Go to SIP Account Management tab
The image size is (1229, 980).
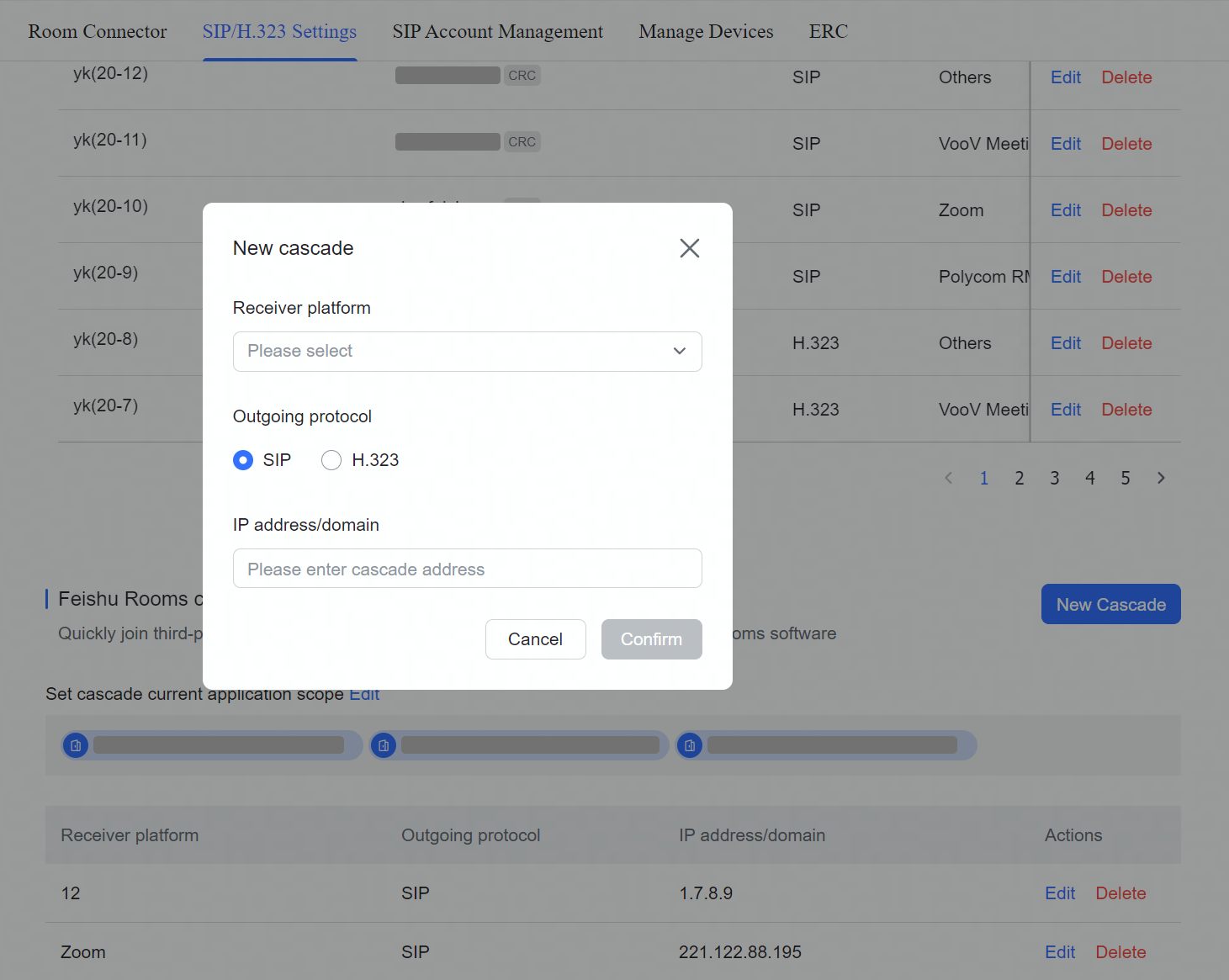[x=498, y=31]
